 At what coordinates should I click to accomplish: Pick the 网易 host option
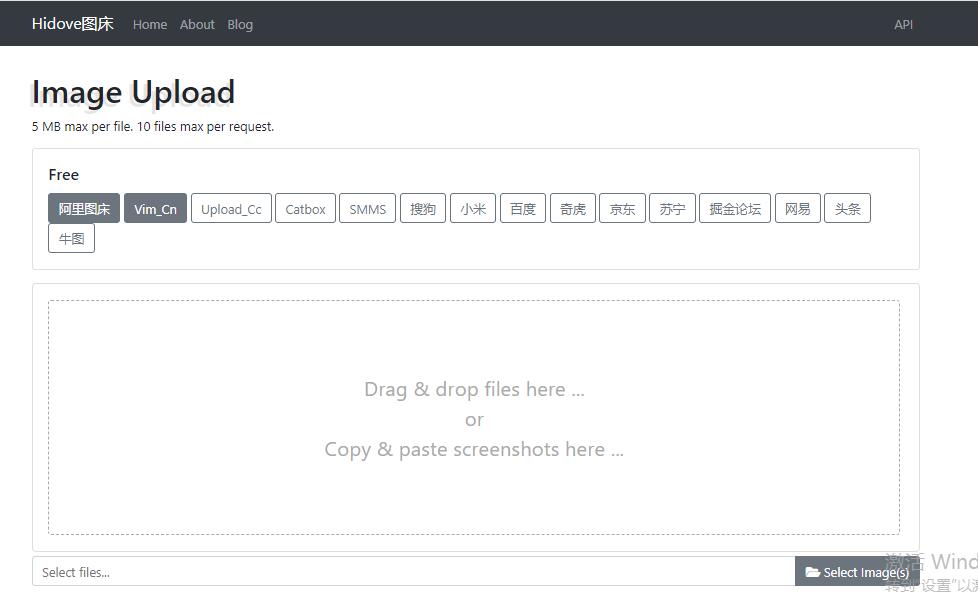[797, 209]
